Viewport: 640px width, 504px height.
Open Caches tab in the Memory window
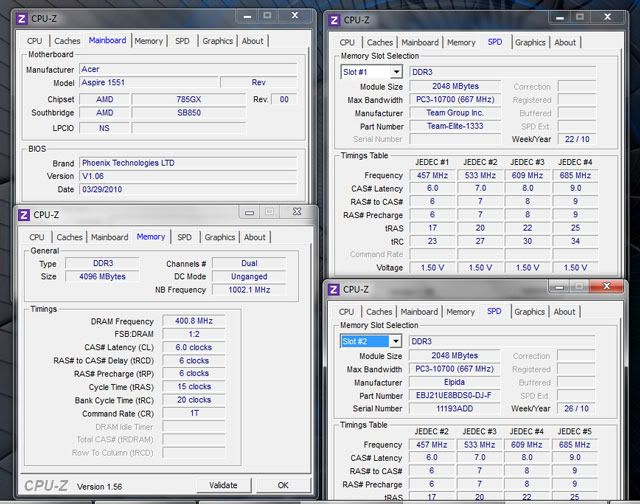click(x=69, y=237)
